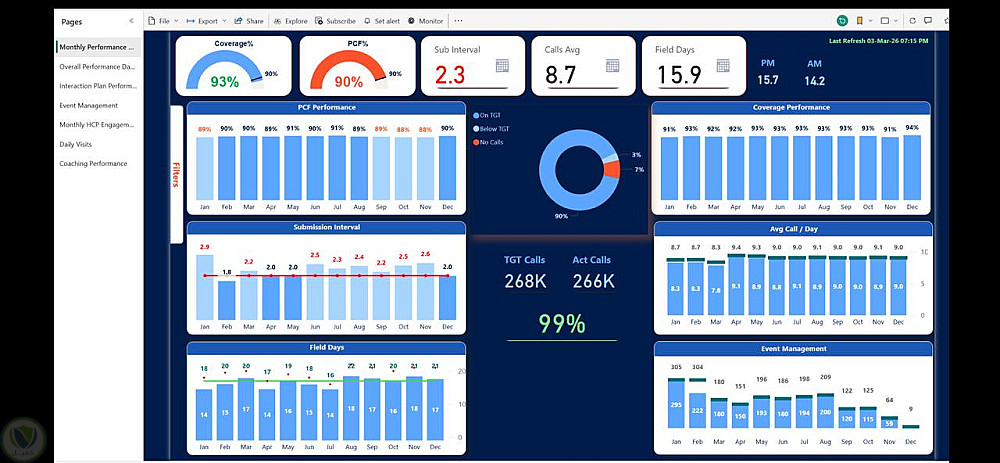Open the Coaching Performance page
1000x463 pixels.
(93, 163)
